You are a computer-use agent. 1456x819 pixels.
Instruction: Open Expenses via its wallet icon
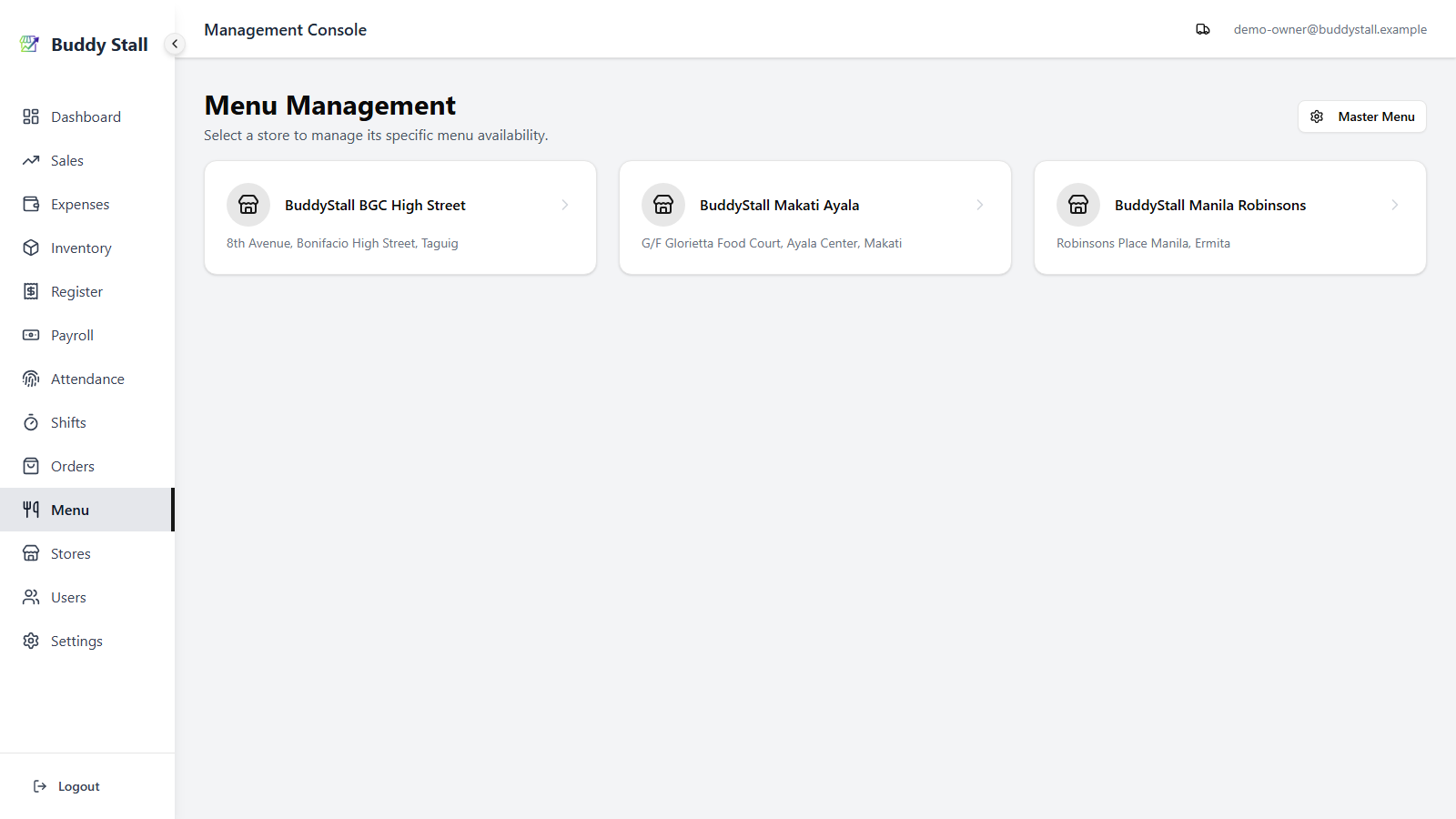click(31, 204)
